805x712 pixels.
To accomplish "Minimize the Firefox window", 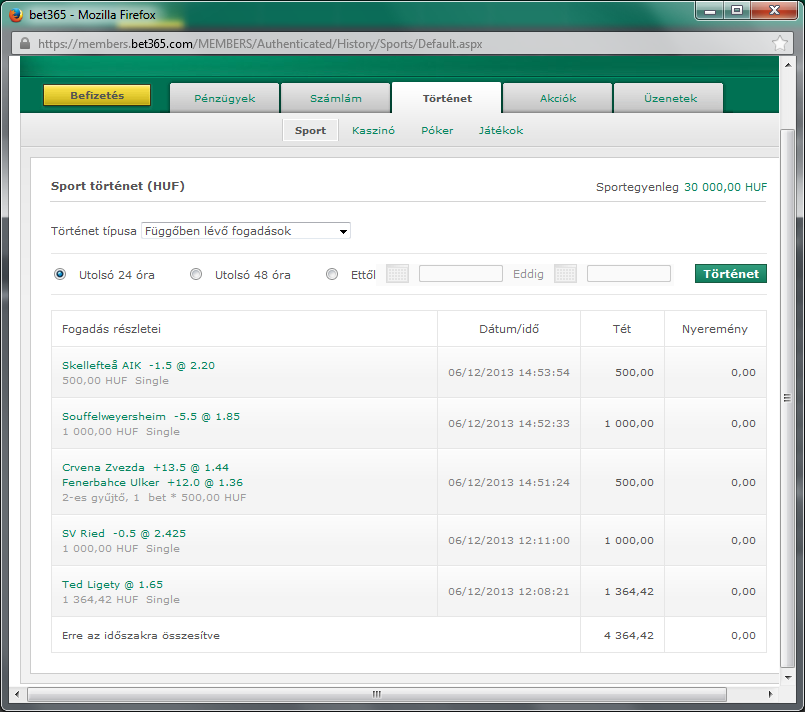I will [x=710, y=10].
